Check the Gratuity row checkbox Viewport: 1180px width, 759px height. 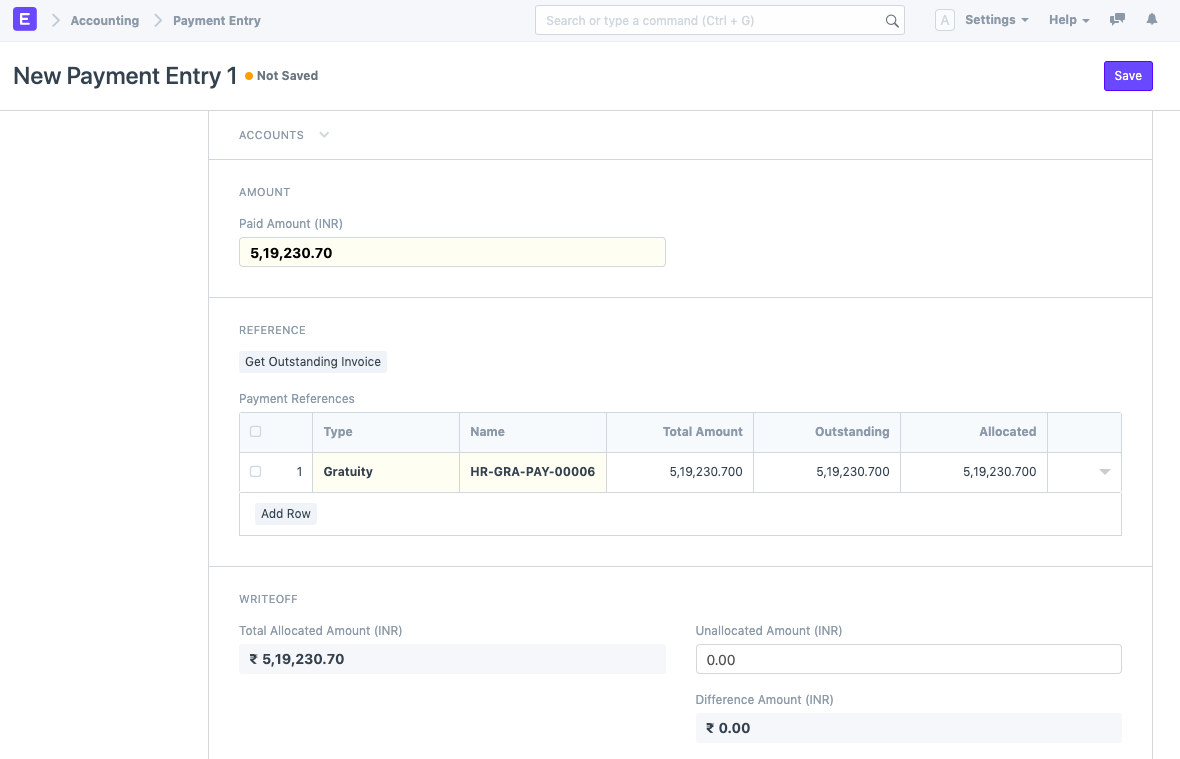tap(255, 471)
